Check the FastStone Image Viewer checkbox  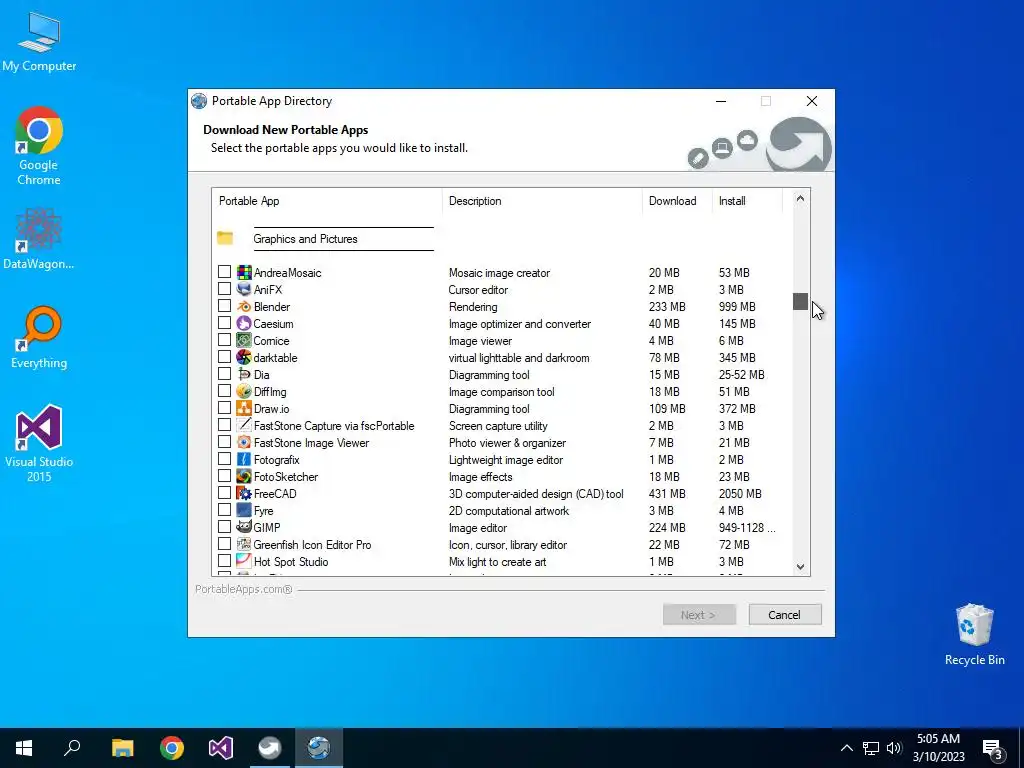(x=225, y=441)
